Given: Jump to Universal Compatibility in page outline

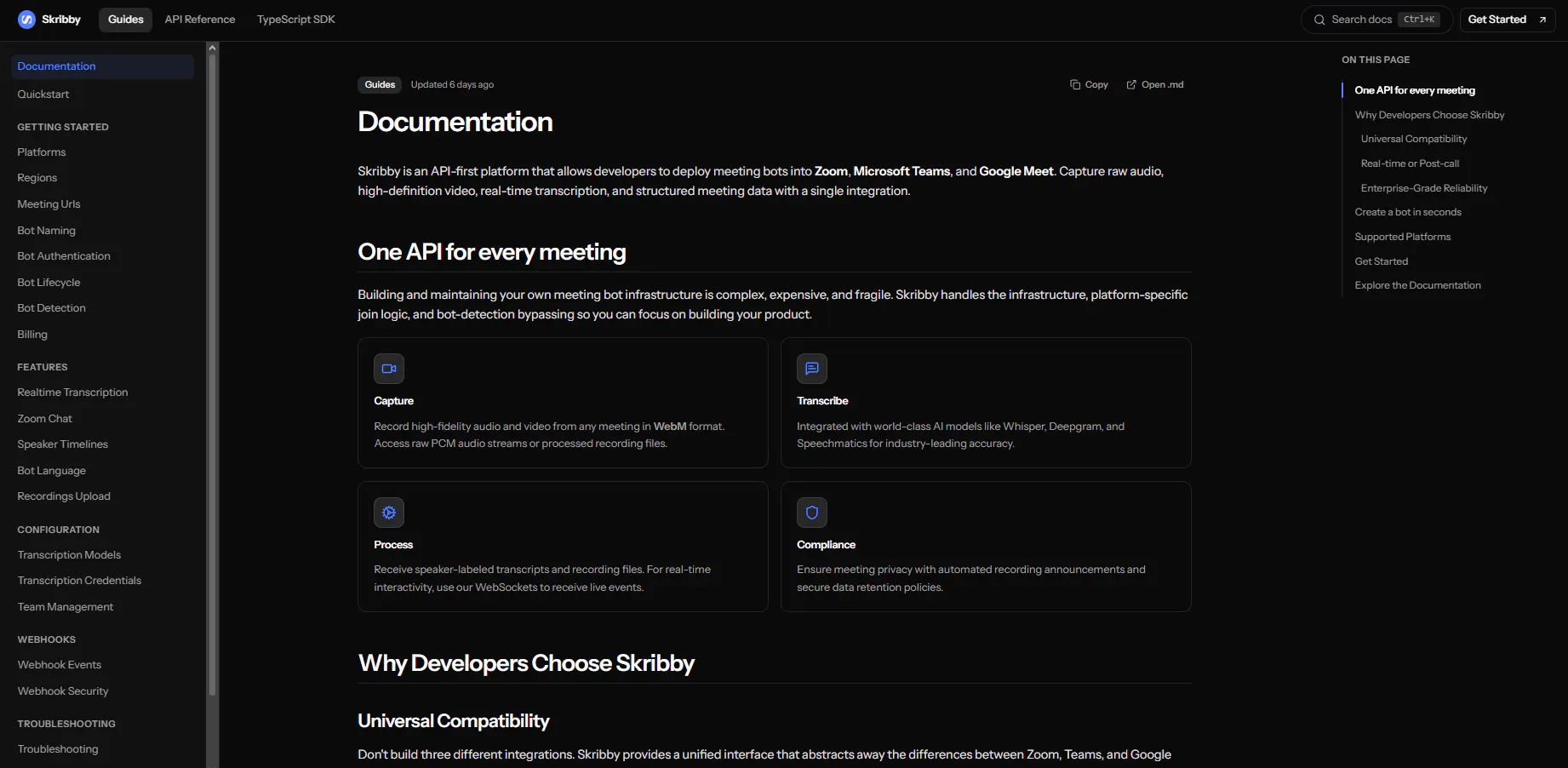Looking at the screenshot, I should (x=1414, y=139).
